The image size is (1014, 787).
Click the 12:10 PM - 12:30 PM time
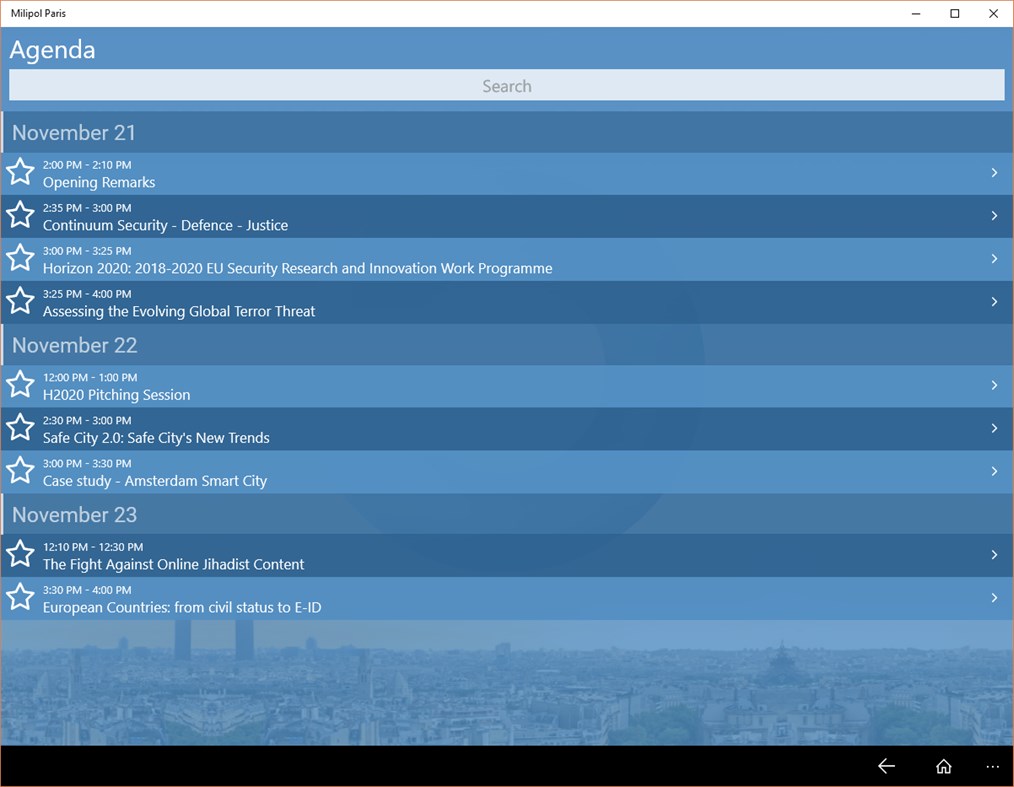coord(93,546)
